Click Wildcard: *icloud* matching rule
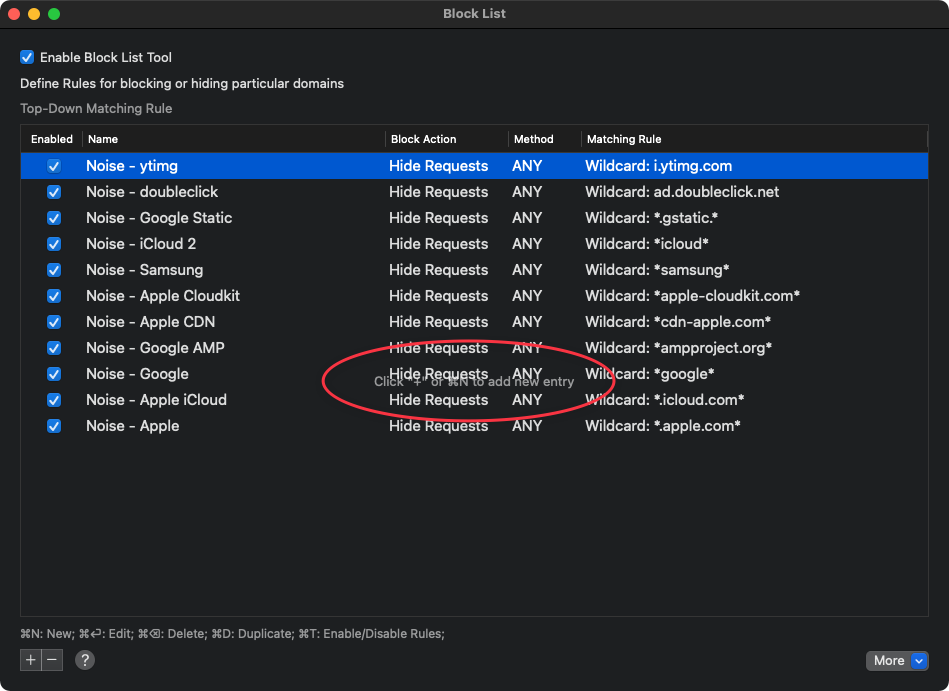 tap(647, 244)
